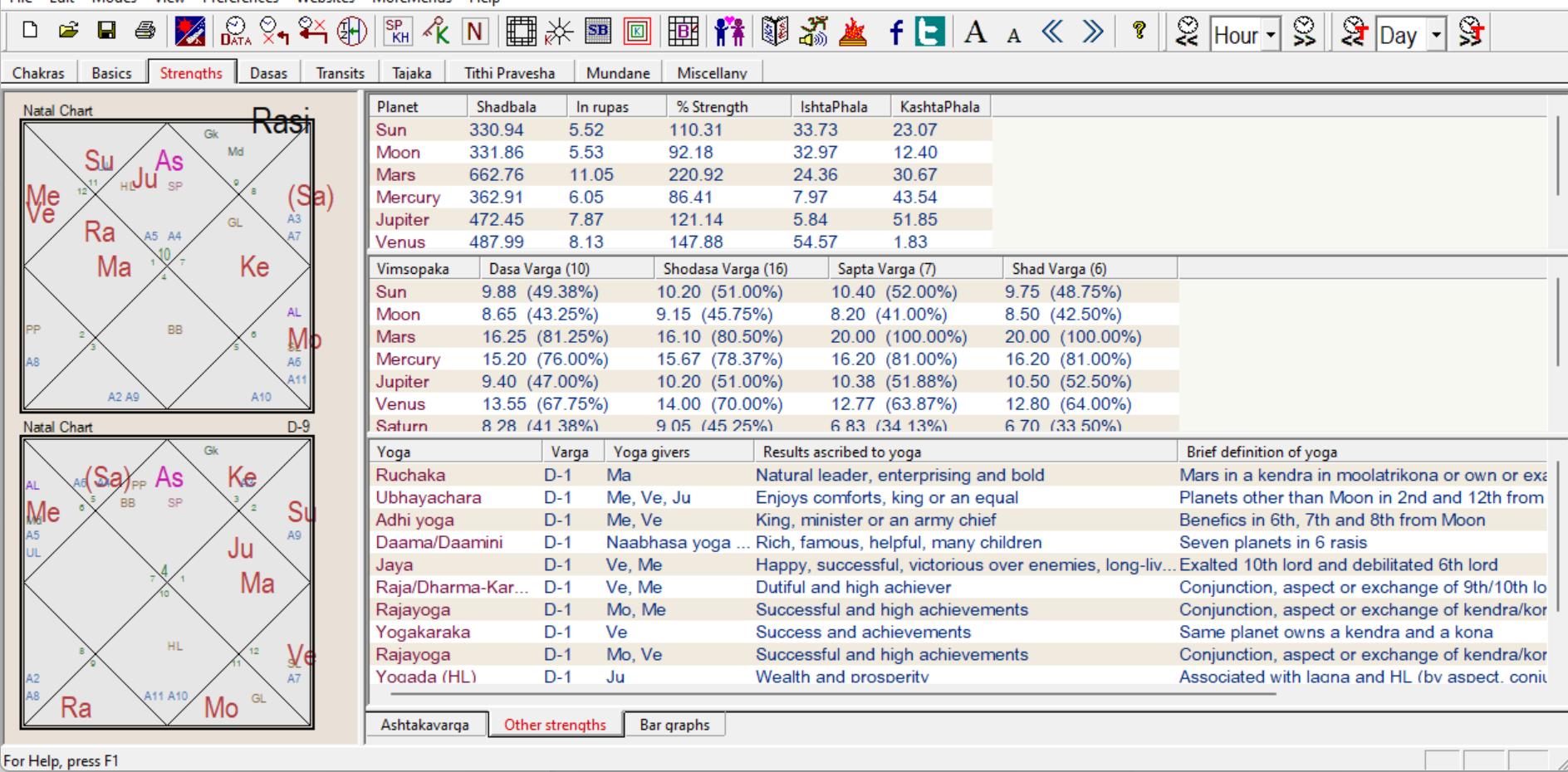
Task: Click the horizontal scrollbar under yoga list
Action: [831, 693]
